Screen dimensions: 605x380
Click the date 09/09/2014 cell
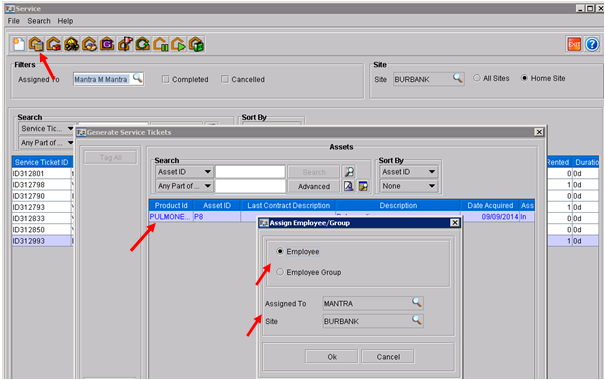coord(490,216)
